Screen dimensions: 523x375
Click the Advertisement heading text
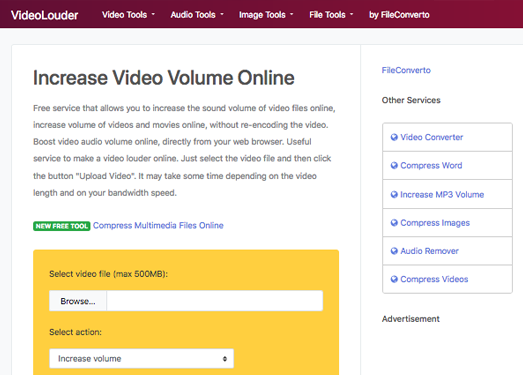click(x=411, y=319)
